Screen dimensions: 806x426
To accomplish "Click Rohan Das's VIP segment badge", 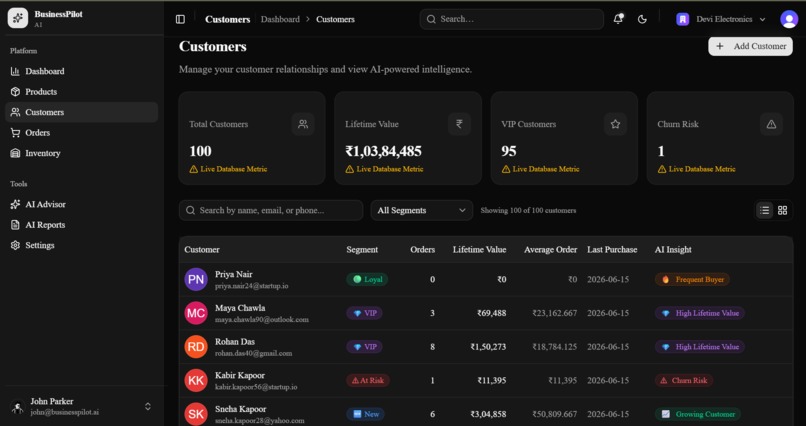I will coord(364,347).
